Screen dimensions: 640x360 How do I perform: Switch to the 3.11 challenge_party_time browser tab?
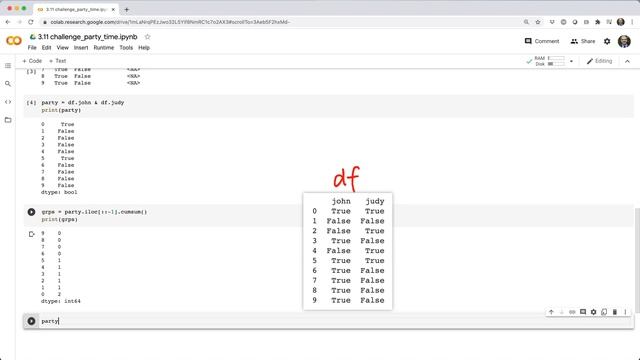point(76,9)
